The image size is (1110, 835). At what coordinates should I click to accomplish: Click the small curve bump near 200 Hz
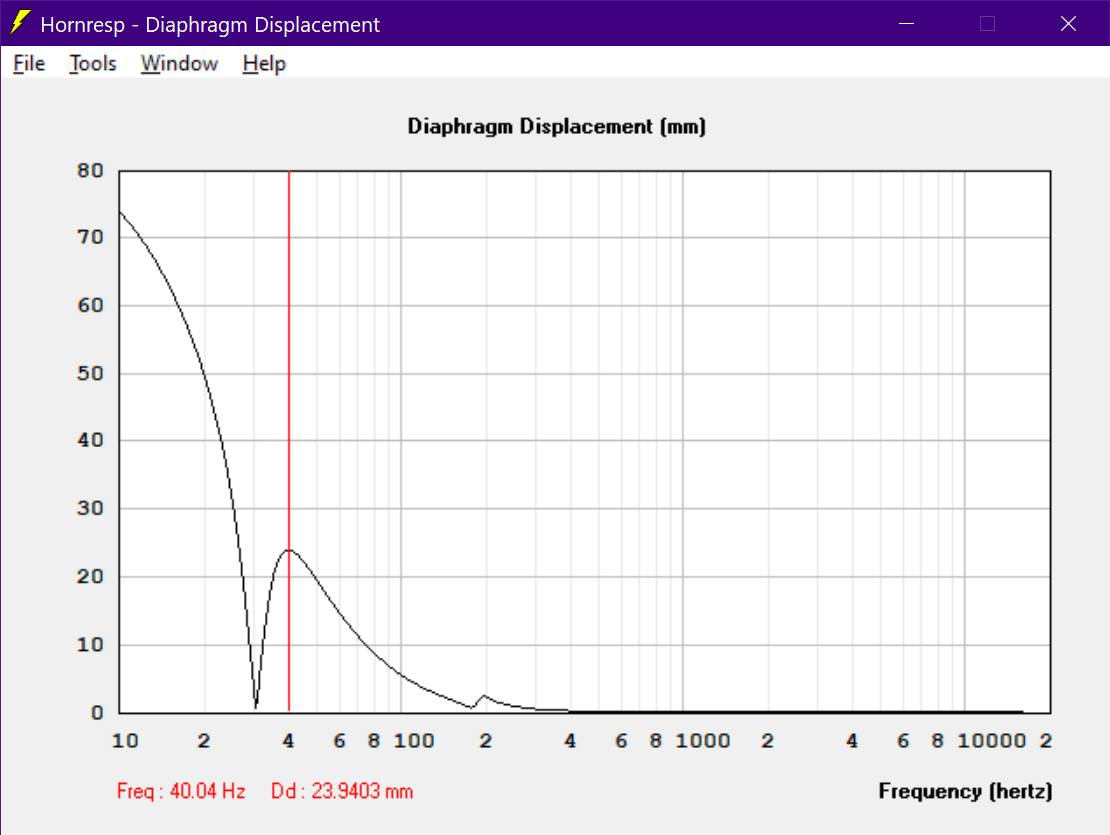point(484,697)
